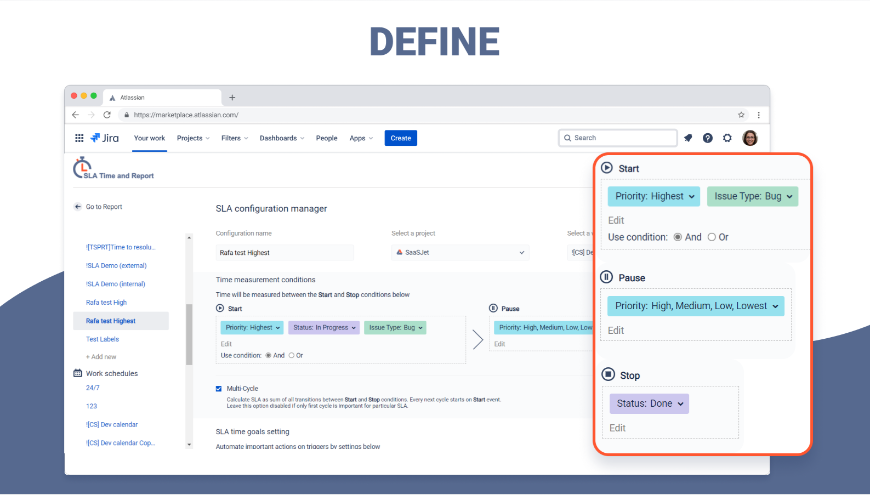Select the Or radio in callout panel
870x495 pixels.
coord(712,237)
